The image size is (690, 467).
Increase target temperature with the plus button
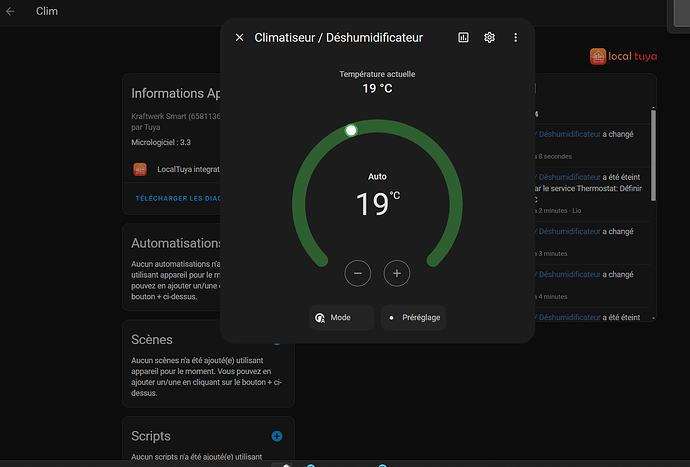coord(397,272)
